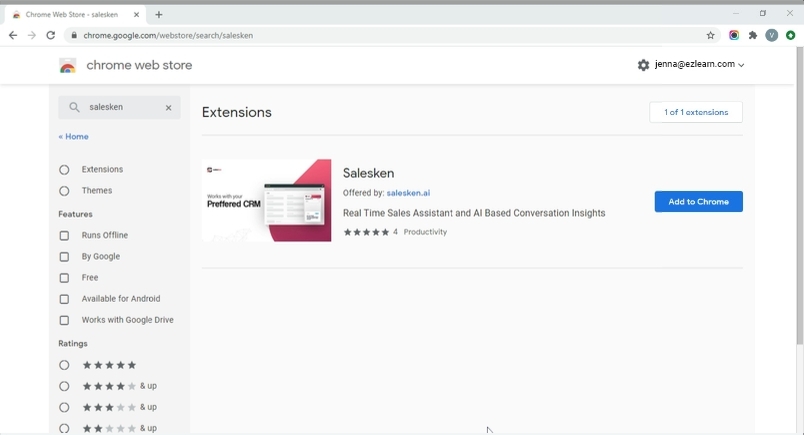Open the Chrome profile avatar
Screen dimensions: 804x435
[772, 35]
